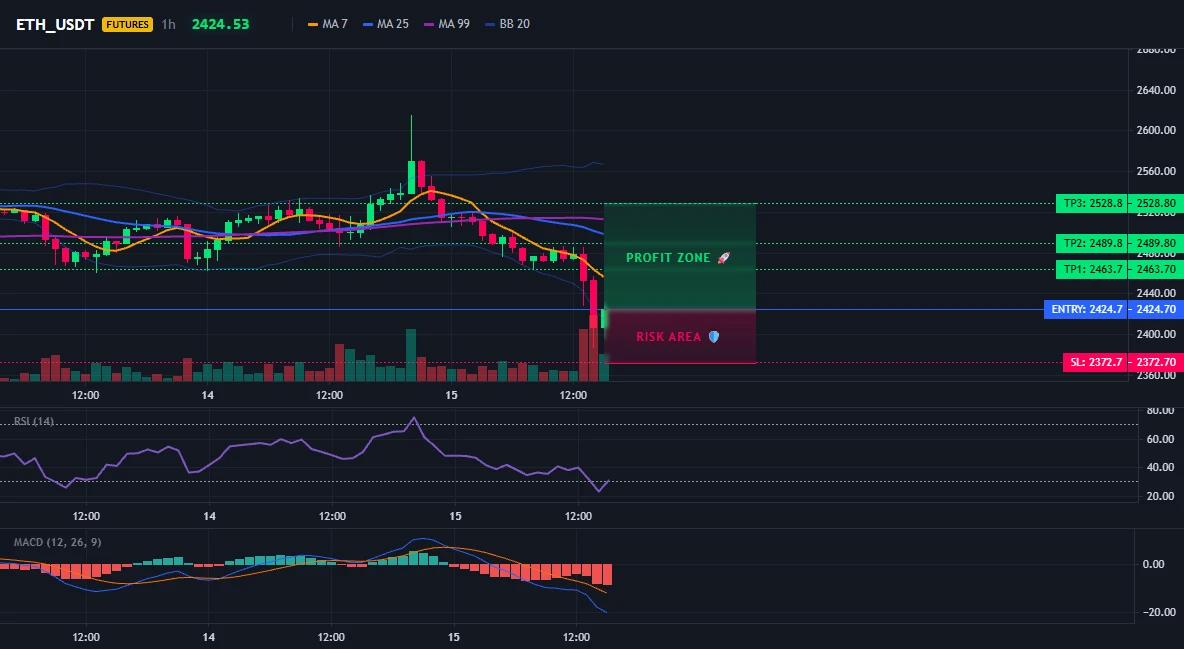This screenshot has height=649, width=1184.
Task: Click the orange color swatch beside MA 7
Action: click(x=313, y=24)
